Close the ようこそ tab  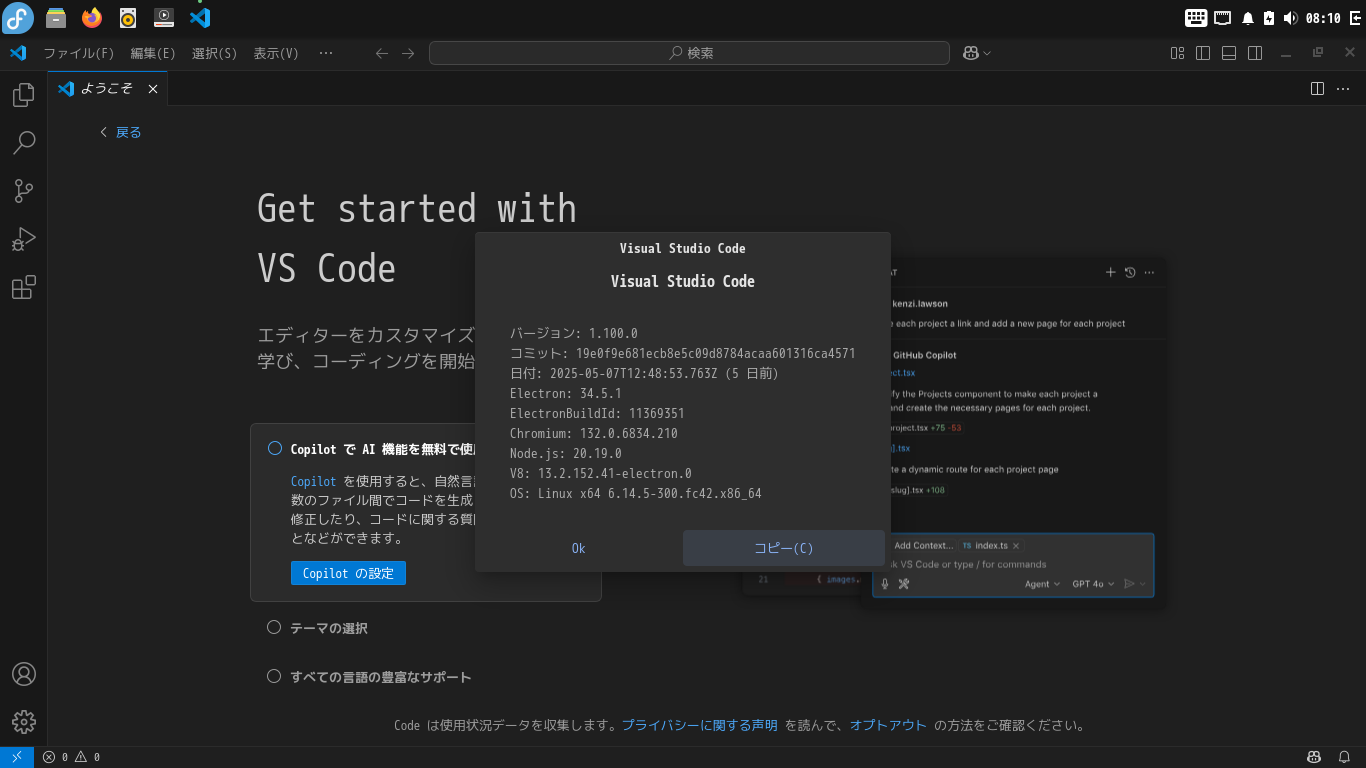tap(153, 89)
